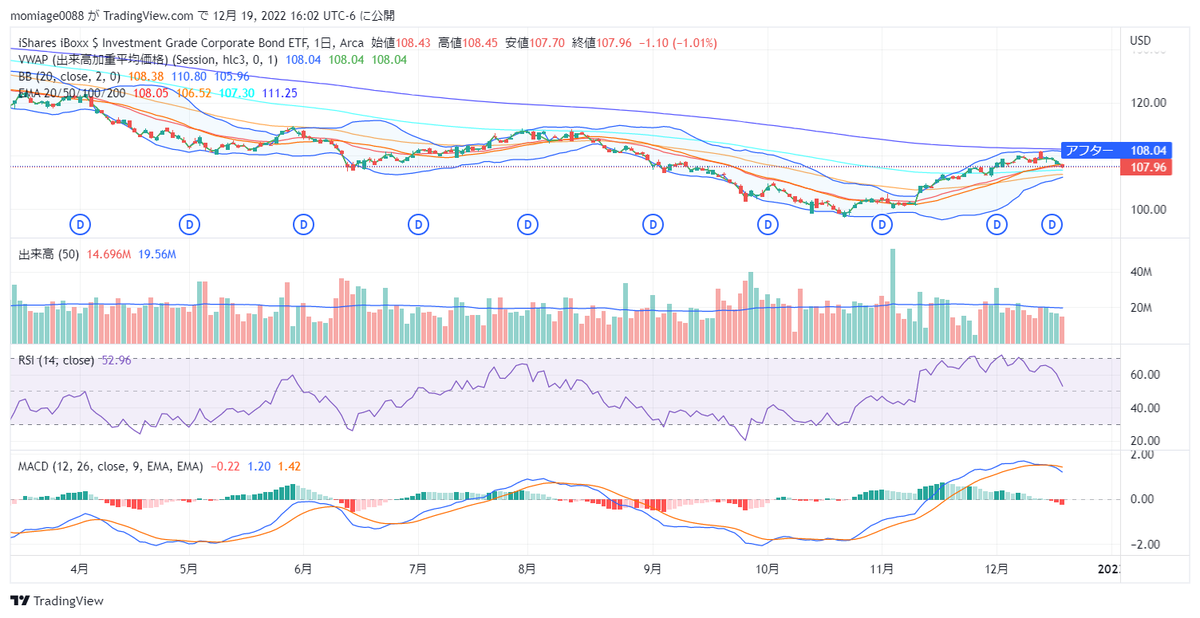Click the 60.00 RSI axis value

click(x=1145, y=375)
